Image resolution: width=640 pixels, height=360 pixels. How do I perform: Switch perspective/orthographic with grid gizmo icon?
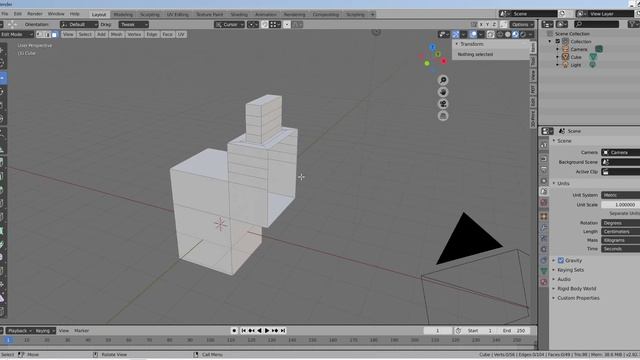(x=443, y=116)
